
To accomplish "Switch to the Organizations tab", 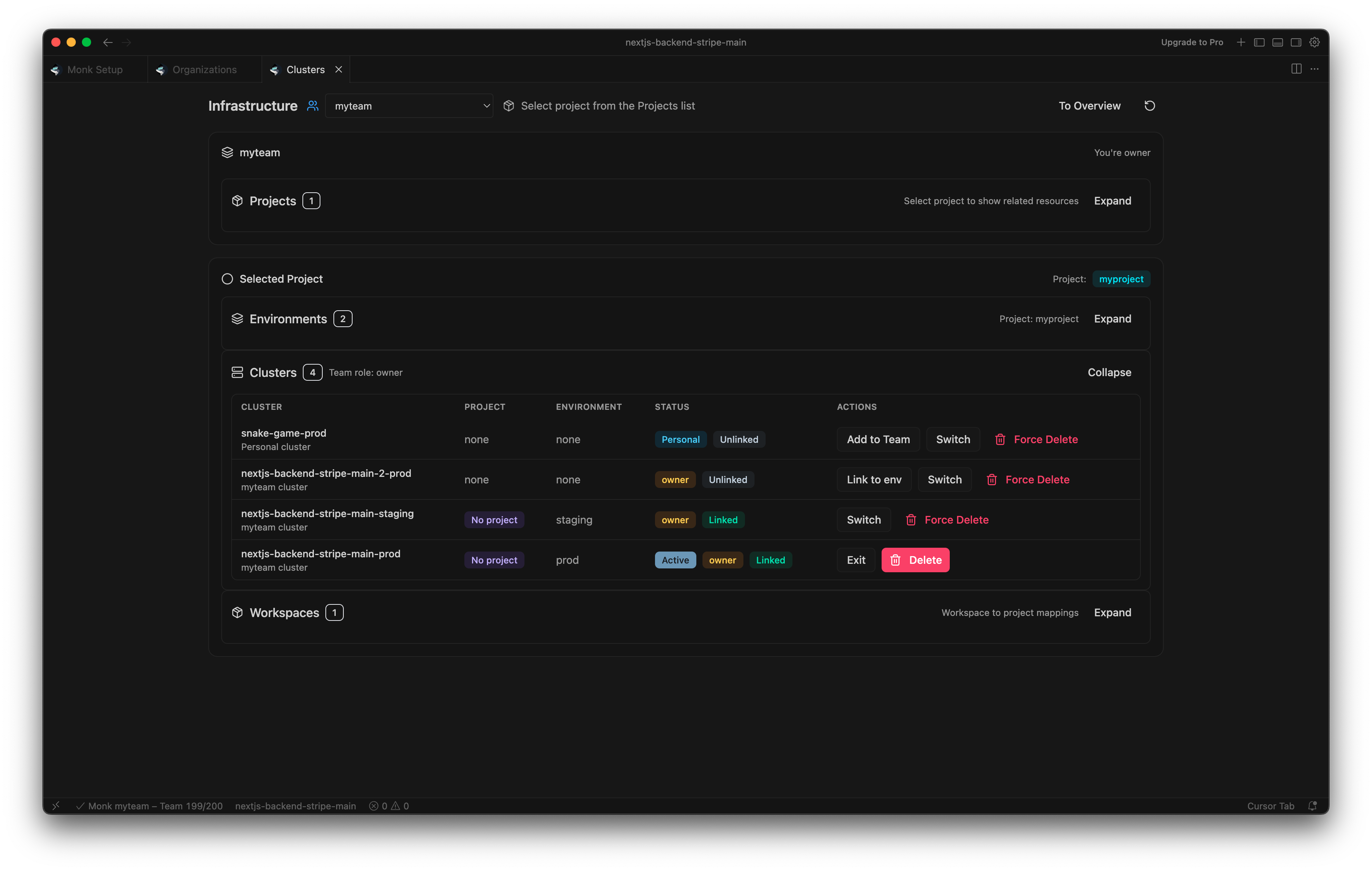I will (203, 69).
